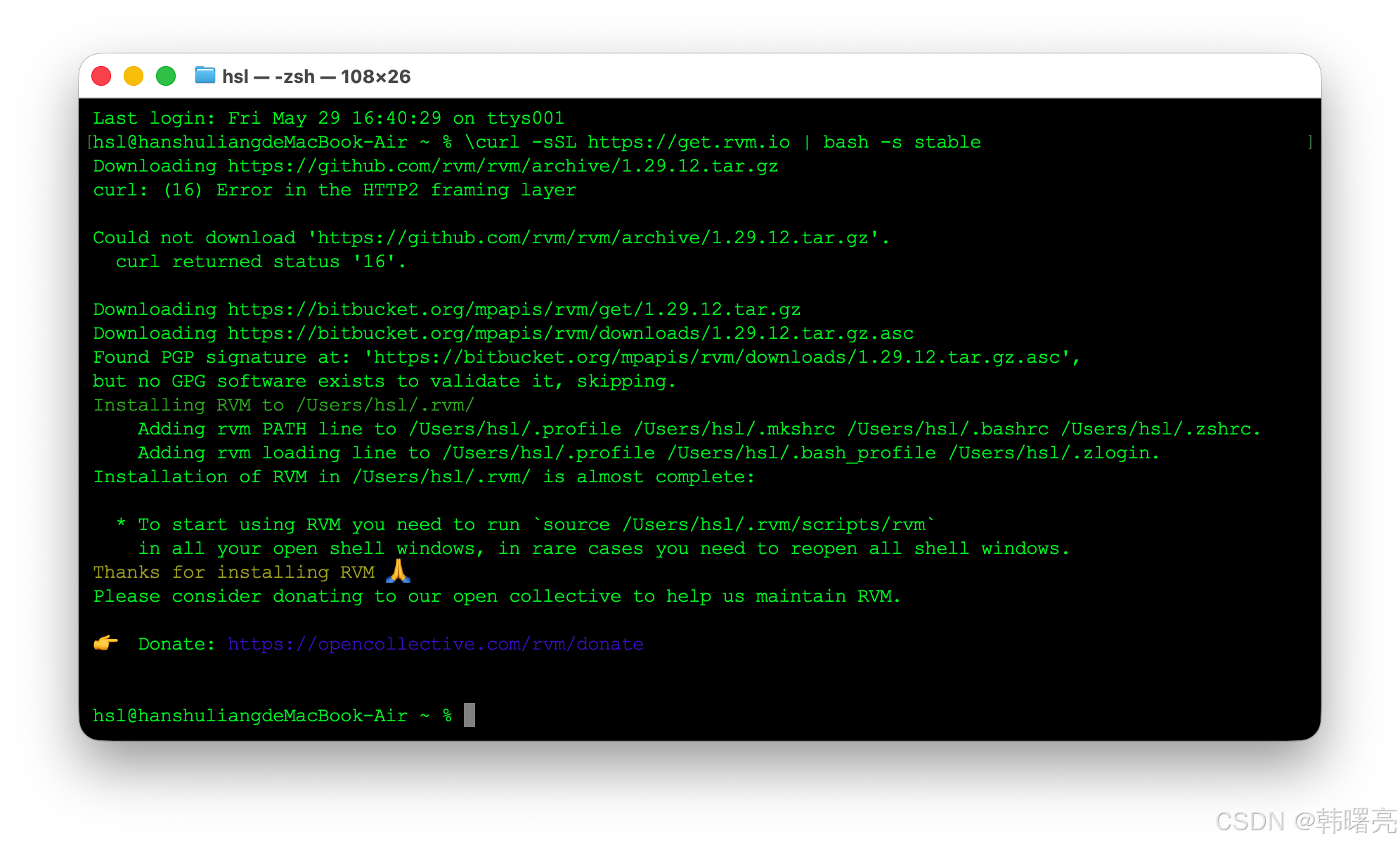Click bitbucket '1.29.12.tar.gz.asc' download line
1400x845 pixels.
tap(503, 333)
